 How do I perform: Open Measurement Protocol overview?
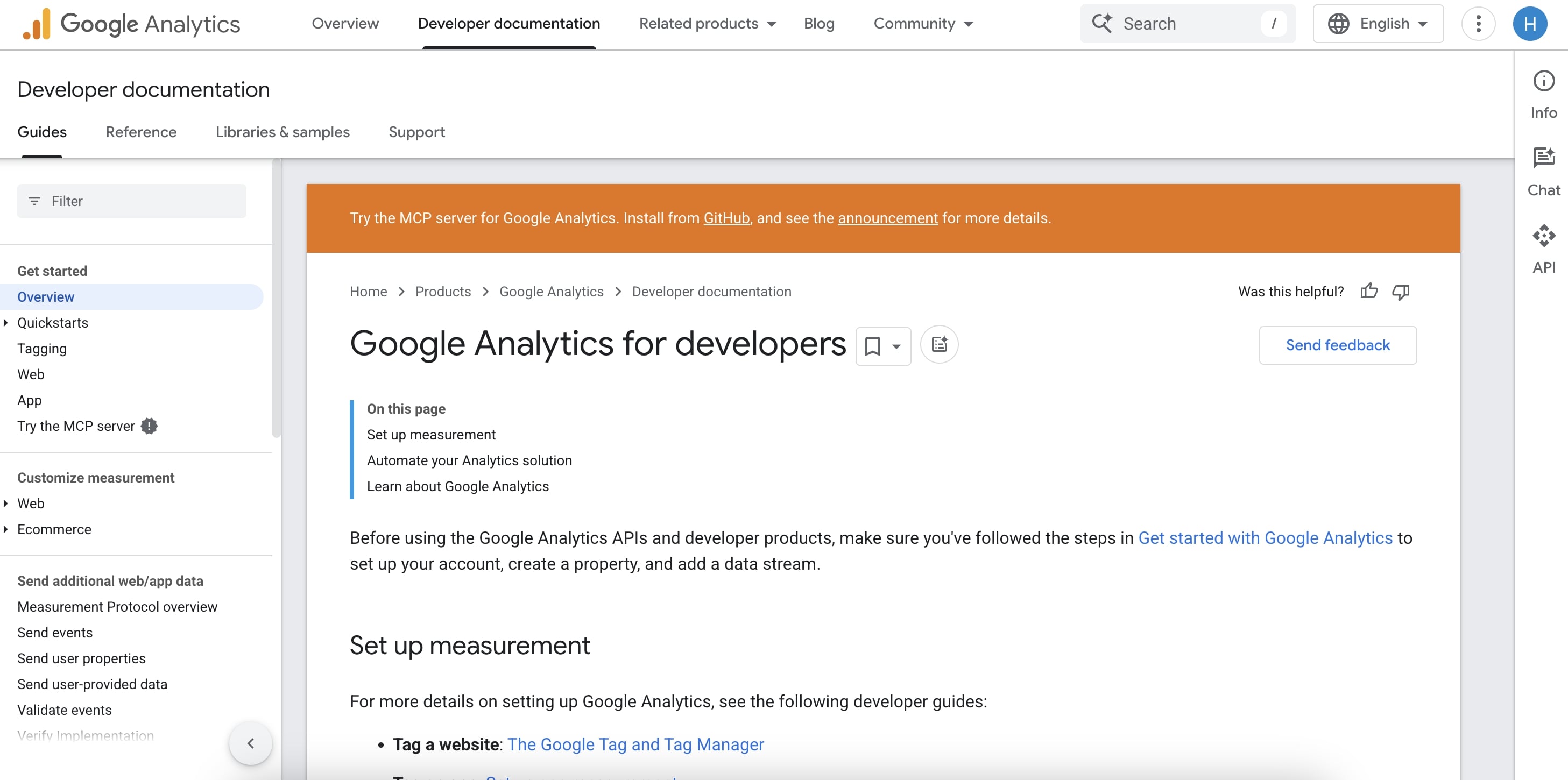(x=117, y=607)
